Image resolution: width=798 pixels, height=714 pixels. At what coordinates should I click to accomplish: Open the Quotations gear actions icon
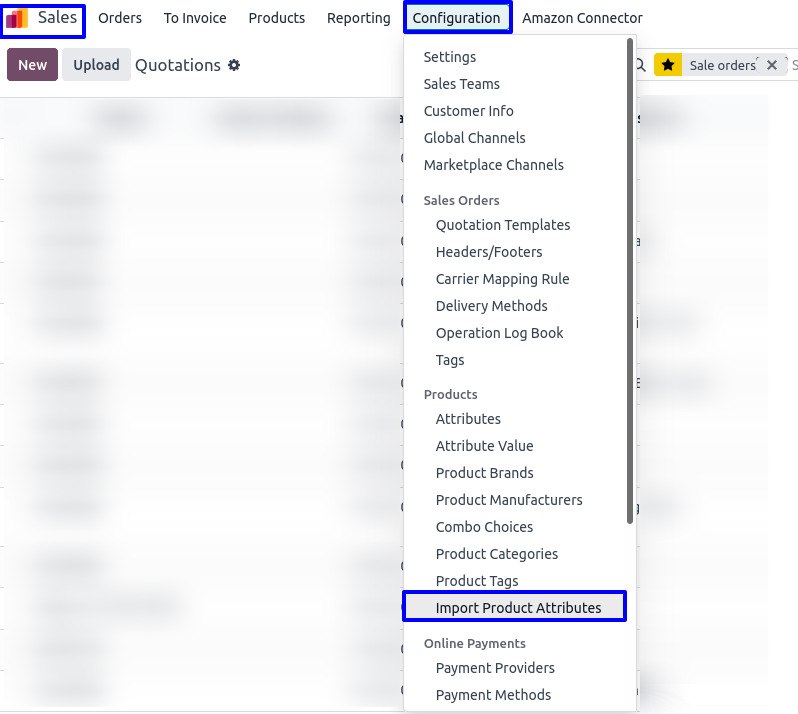tap(234, 65)
